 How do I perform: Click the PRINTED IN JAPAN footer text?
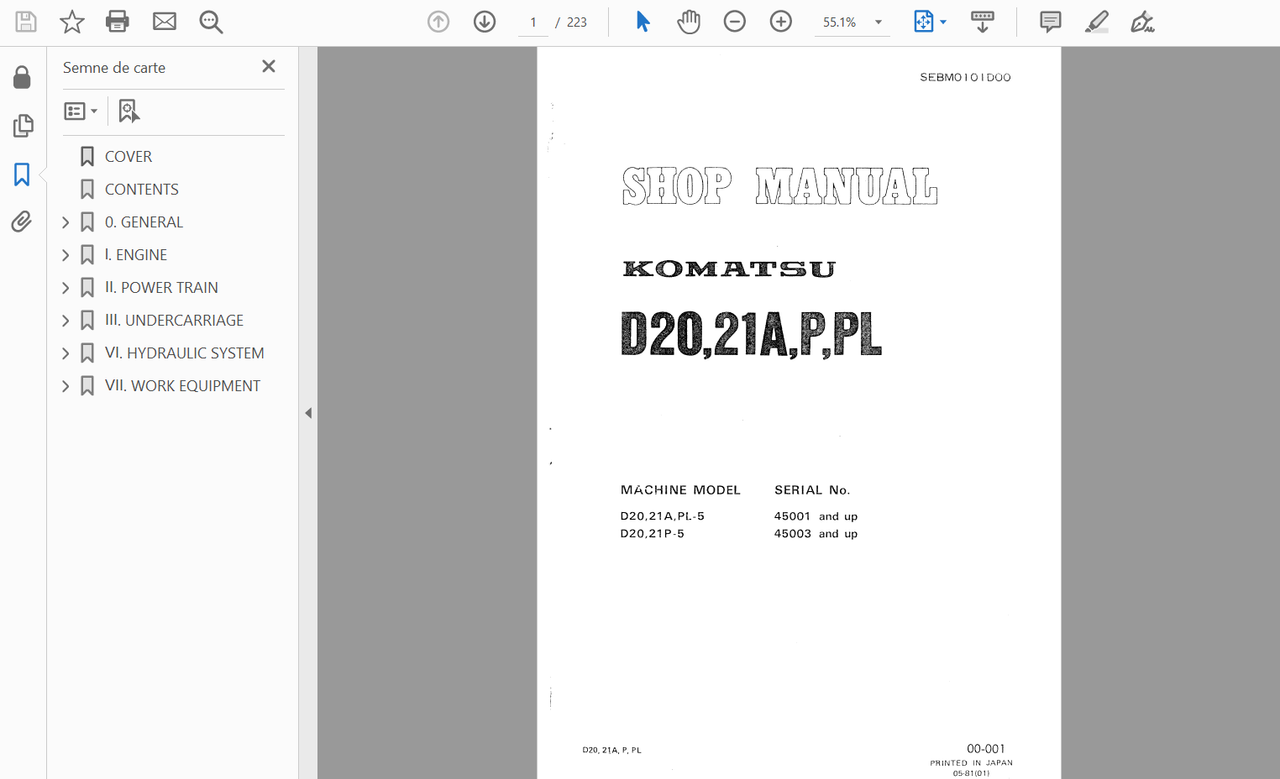(x=971, y=763)
